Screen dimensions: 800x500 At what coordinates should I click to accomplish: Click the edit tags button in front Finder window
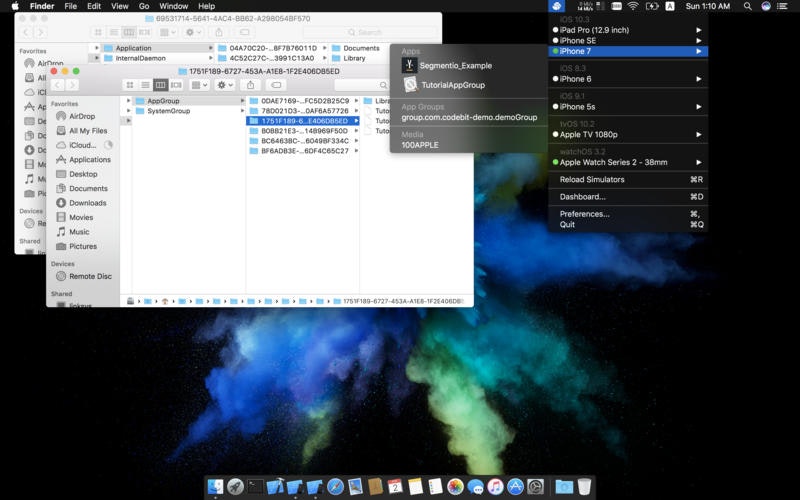point(276,85)
